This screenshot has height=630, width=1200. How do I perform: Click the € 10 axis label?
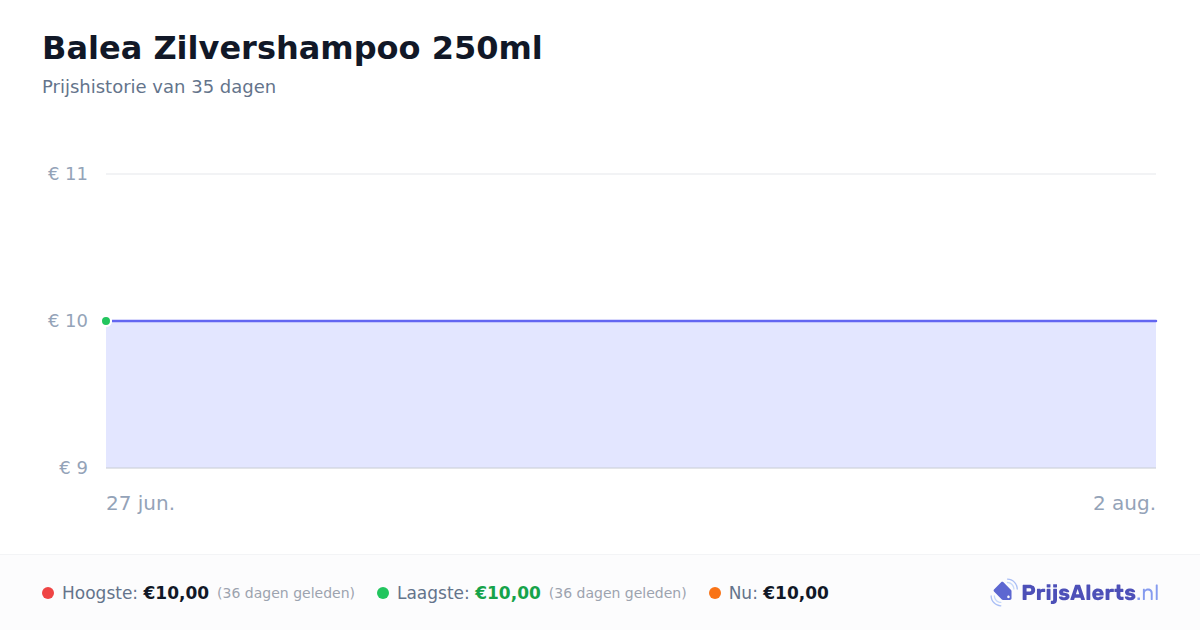[68, 321]
